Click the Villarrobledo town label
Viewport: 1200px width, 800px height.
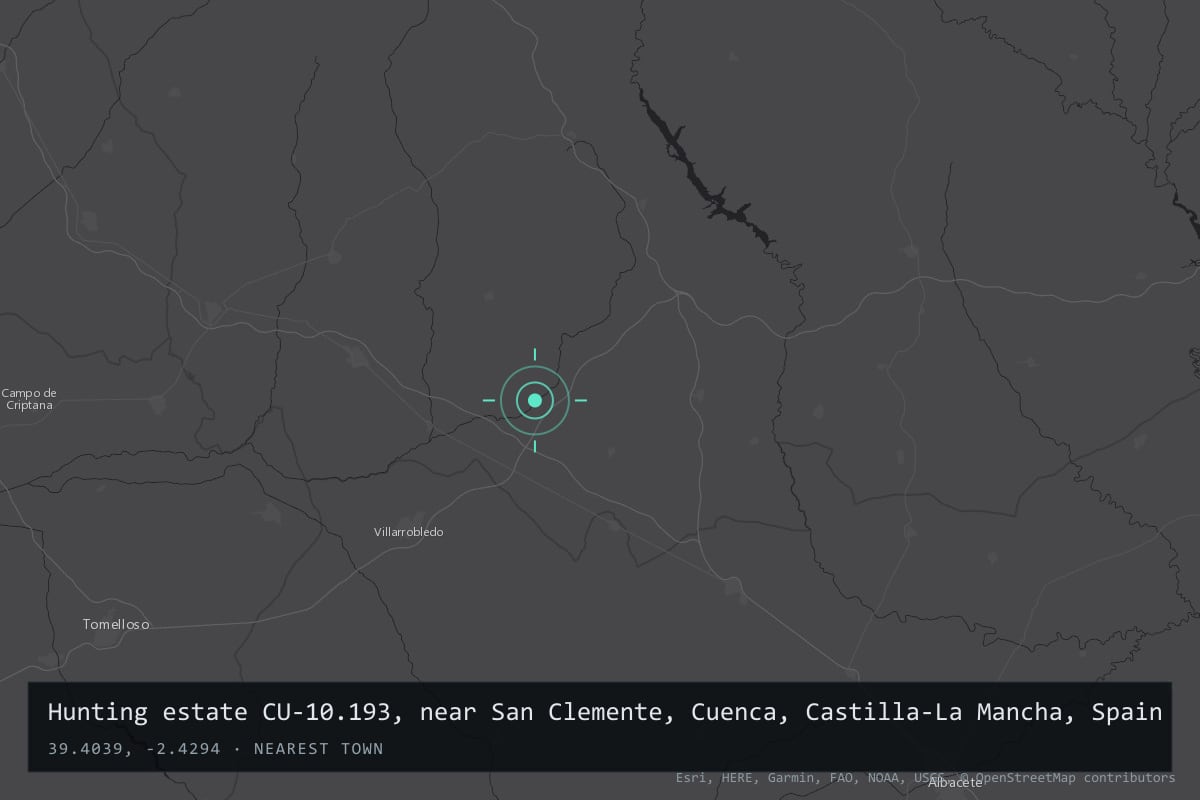(x=408, y=532)
